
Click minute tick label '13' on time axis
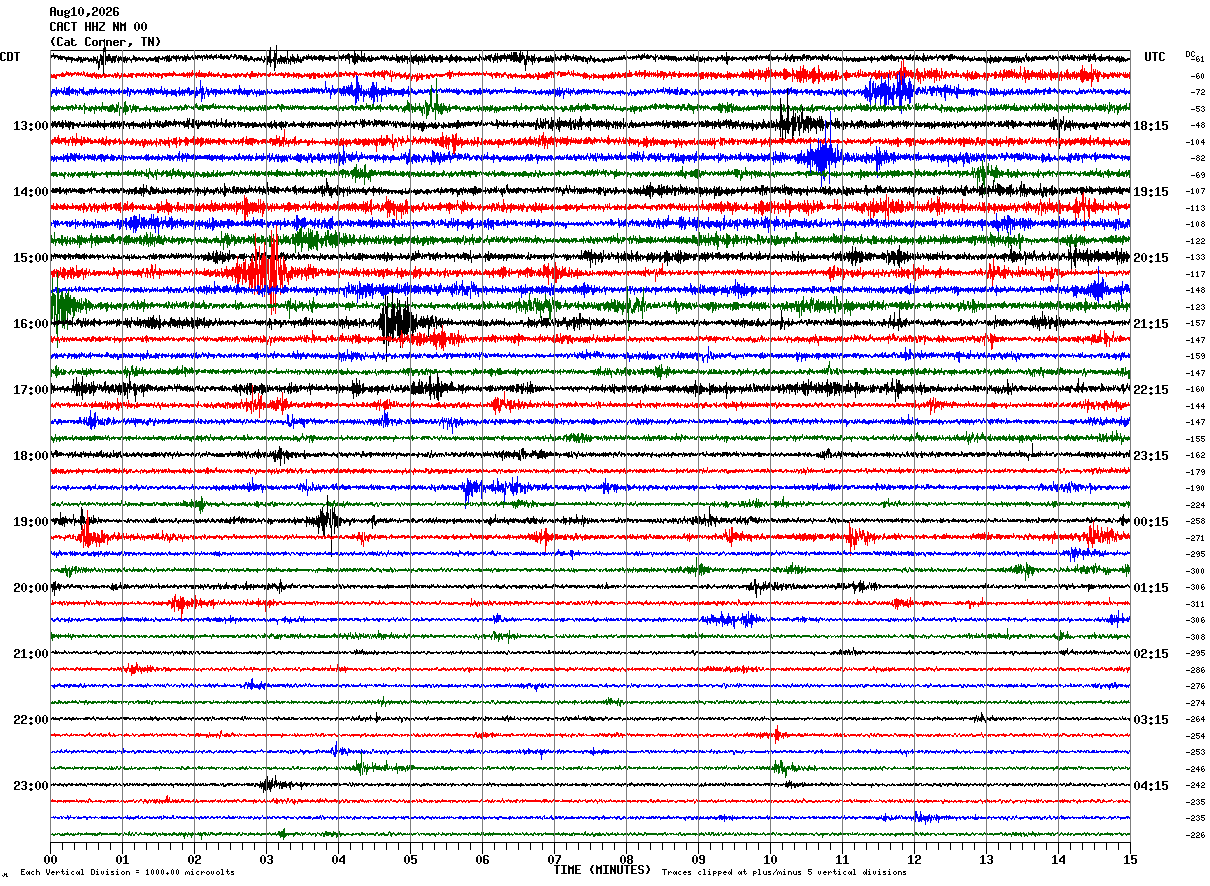986,860
